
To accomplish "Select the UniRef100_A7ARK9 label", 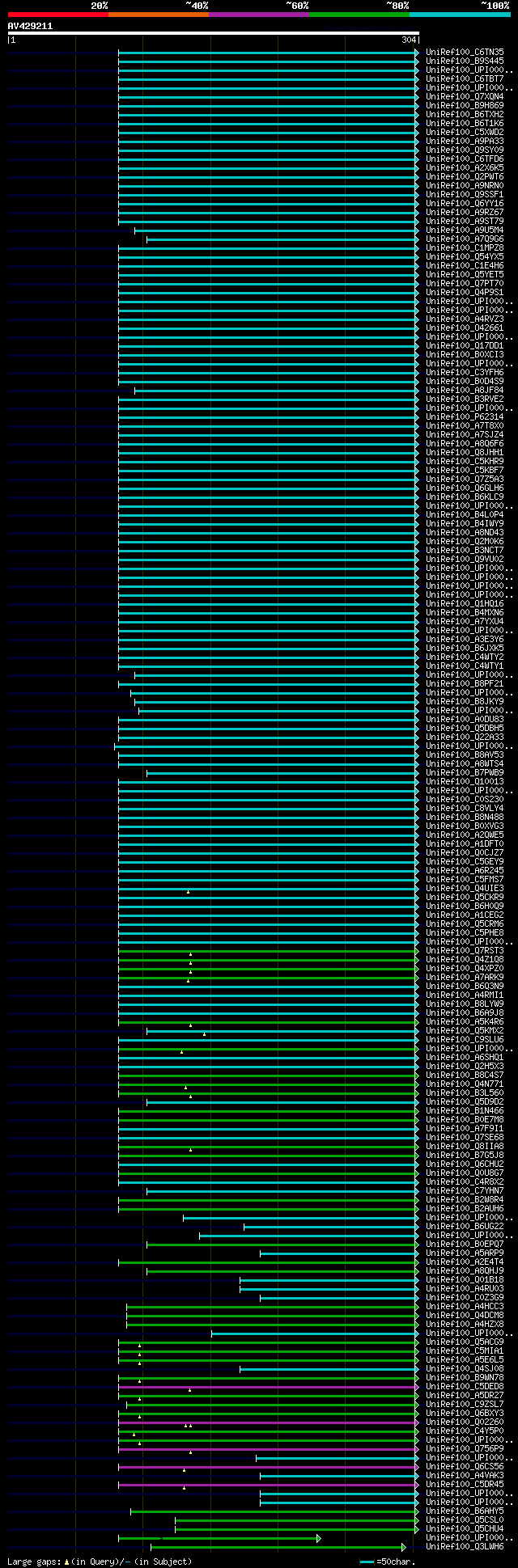I will [465, 977].
